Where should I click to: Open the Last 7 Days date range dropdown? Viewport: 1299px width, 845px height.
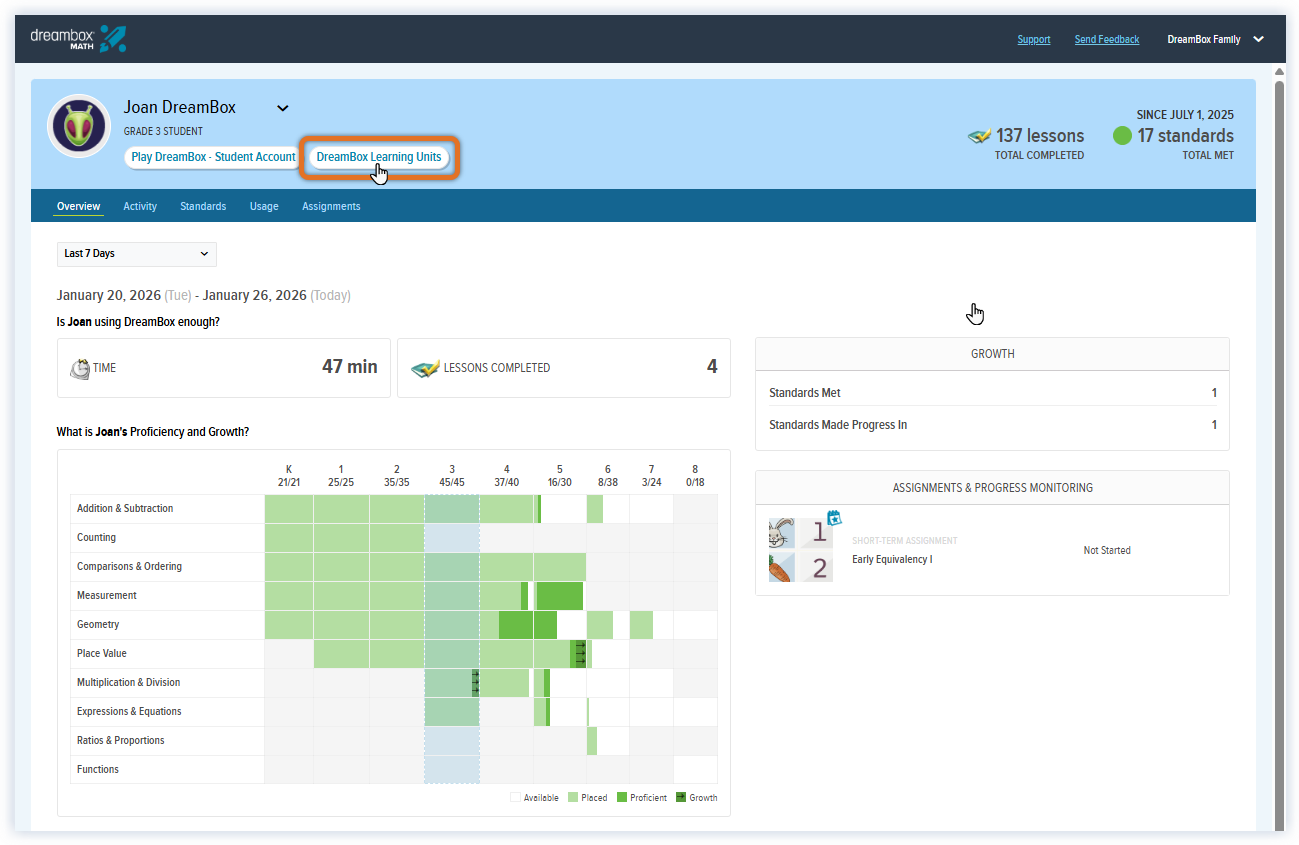point(137,254)
